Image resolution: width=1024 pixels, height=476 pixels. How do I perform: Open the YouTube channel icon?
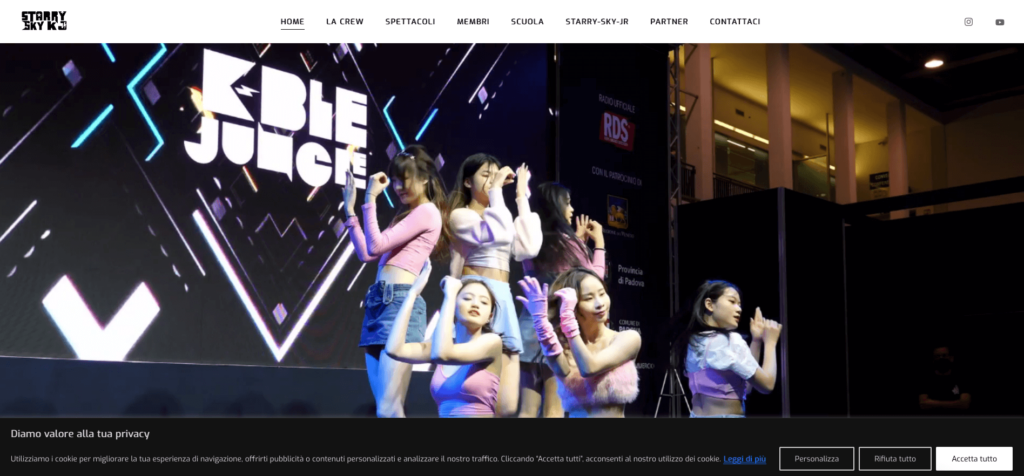[x=999, y=22]
